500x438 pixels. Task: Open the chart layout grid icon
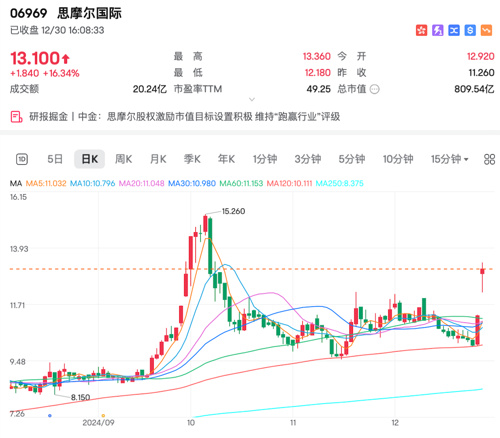click(489, 159)
